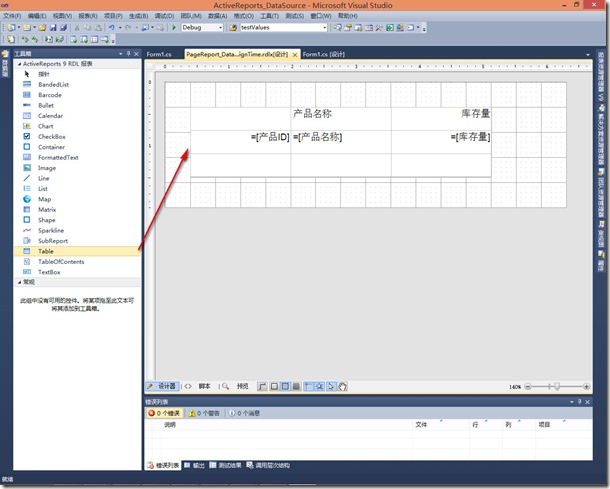Click the Open File folder icon
The height and width of the screenshot is (489, 610).
tap(42, 28)
